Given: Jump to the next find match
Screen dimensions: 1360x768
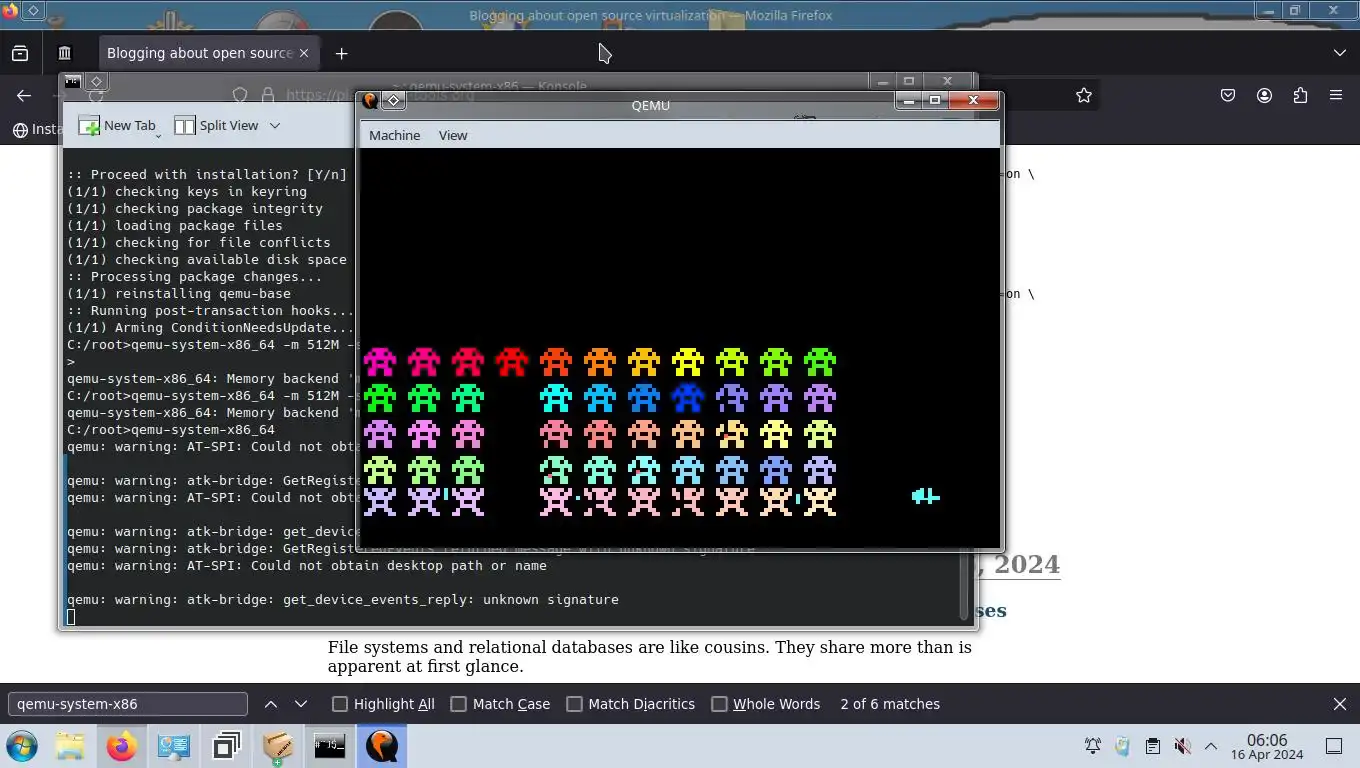Looking at the screenshot, I should (x=301, y=704).
